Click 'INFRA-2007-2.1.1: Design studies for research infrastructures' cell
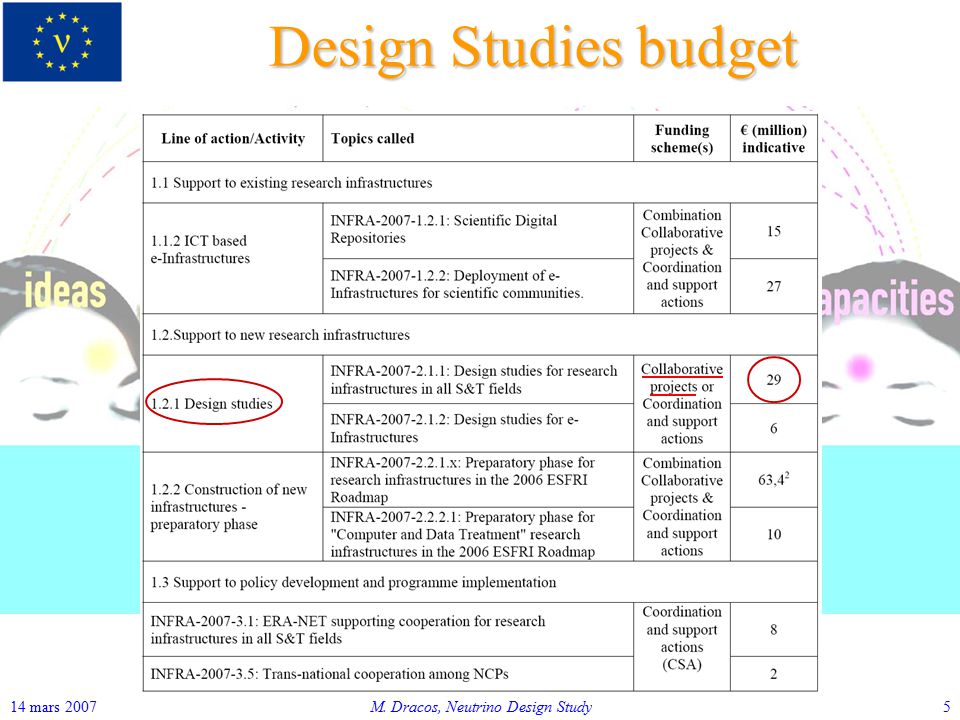 (478, 379)
